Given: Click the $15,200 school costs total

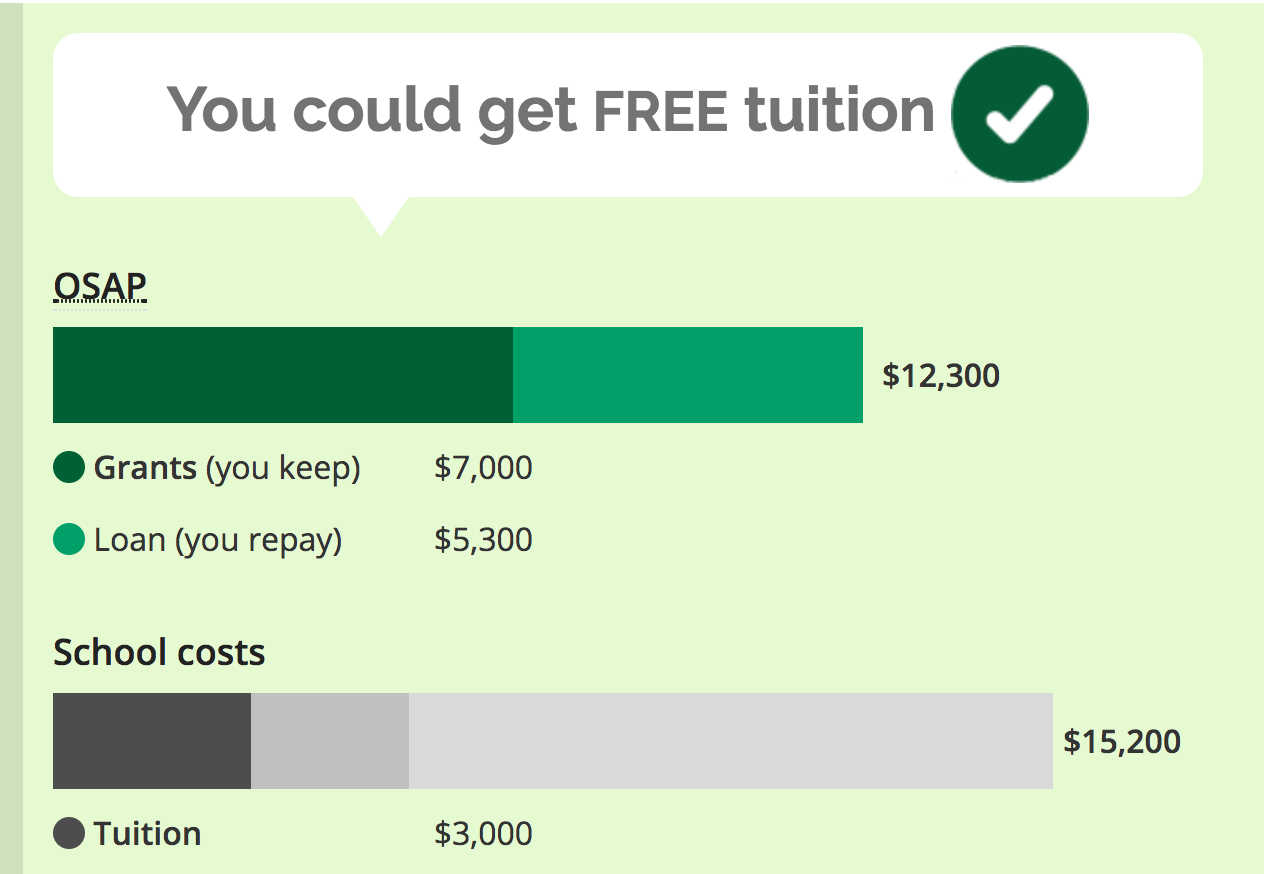Looking at the screenshot, I should [1122, 742].
